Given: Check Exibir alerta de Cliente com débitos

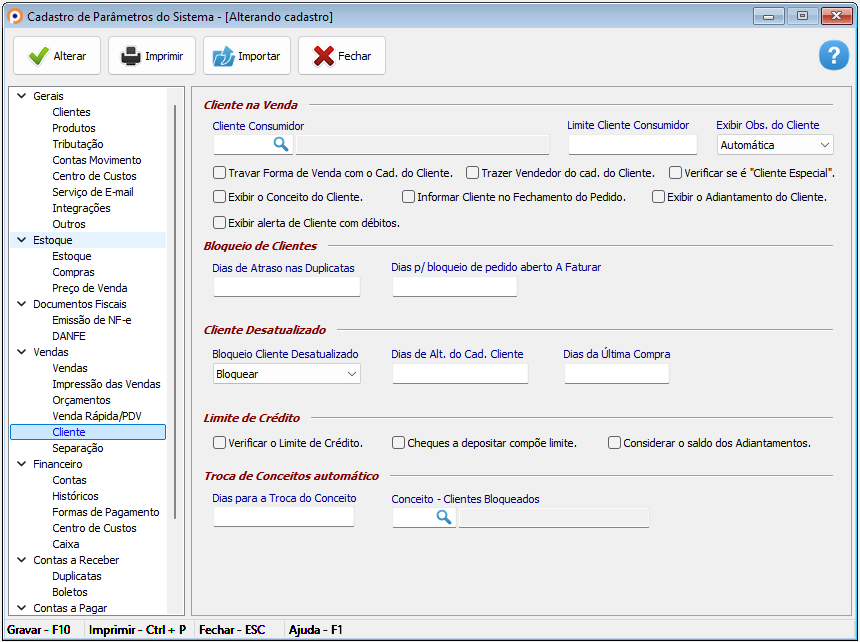Looking at the screenshot, I should tap(220, 223).
